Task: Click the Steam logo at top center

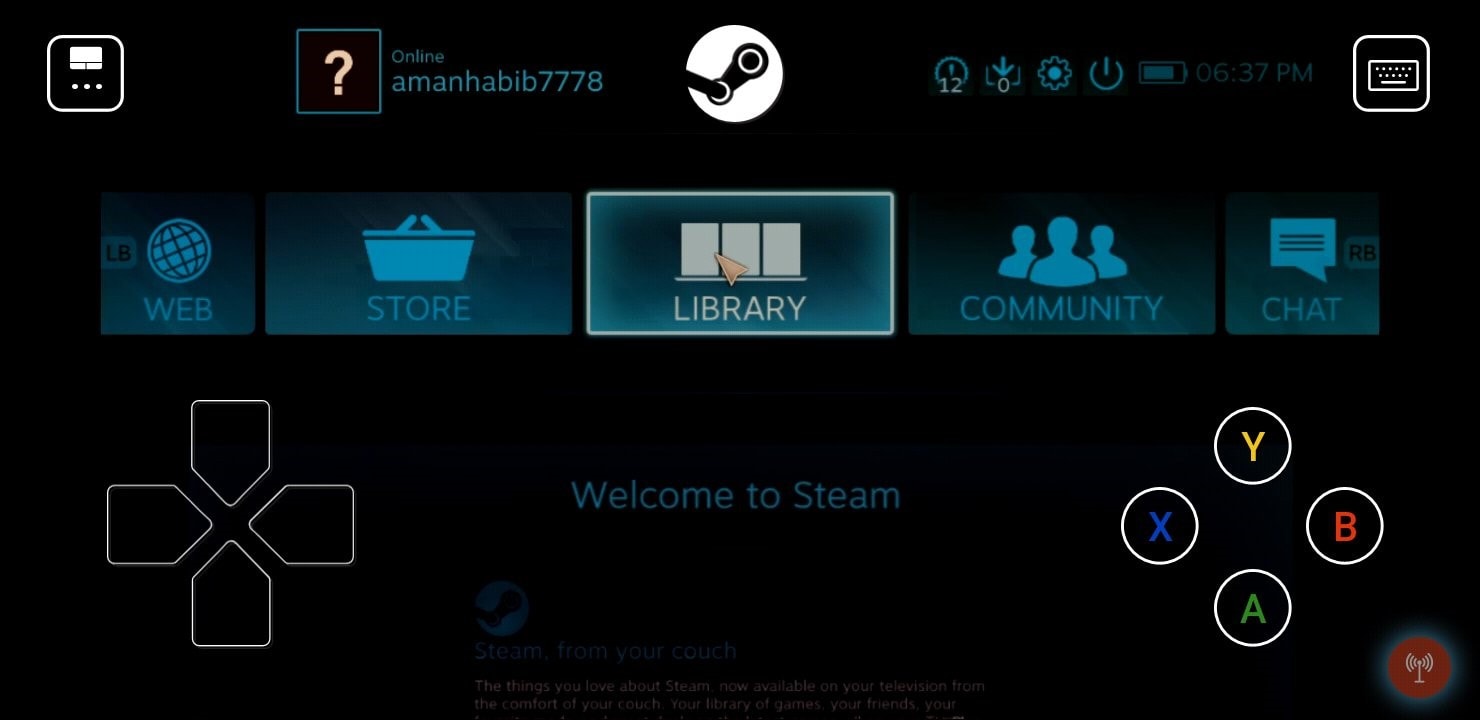Action: (734, 74)
